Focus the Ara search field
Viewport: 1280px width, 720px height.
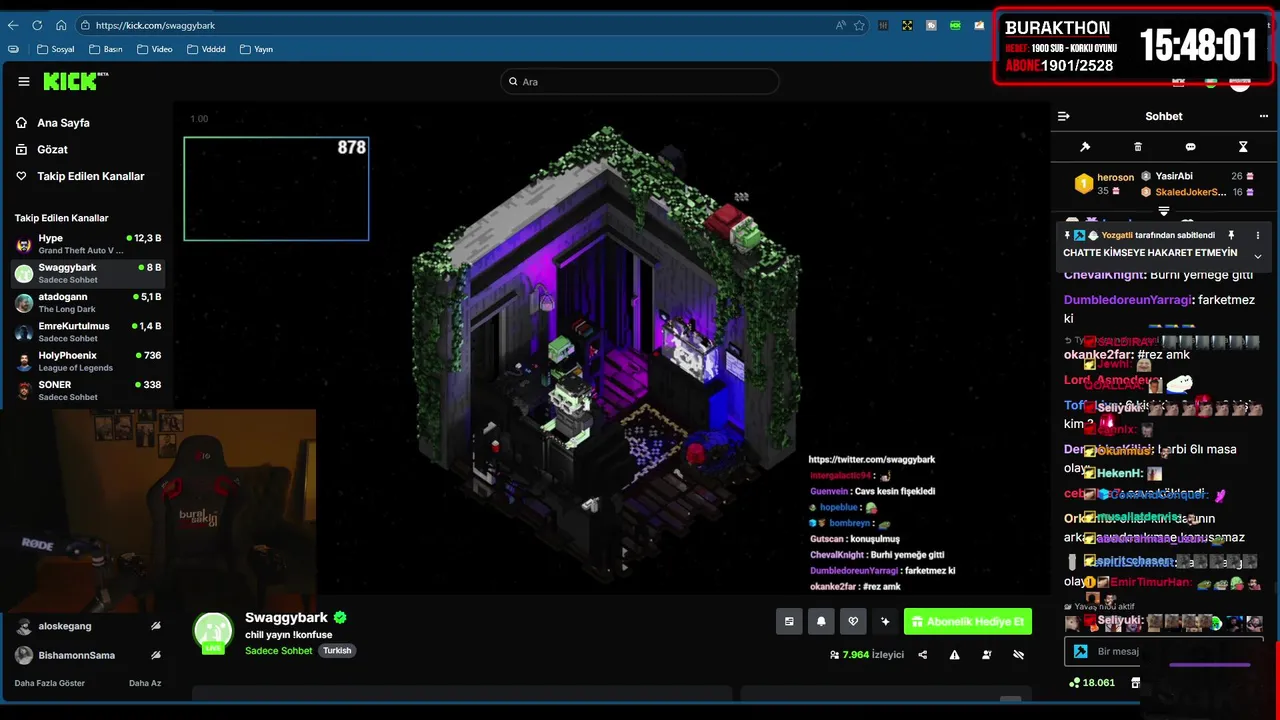point(640,82)
